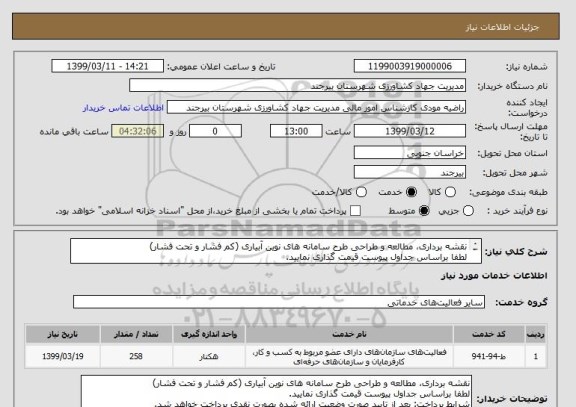Click the تاریخ نیاز column header
The height and width of the screenshot is (407, 576).
pyautogui.click(x=62, y=334)
